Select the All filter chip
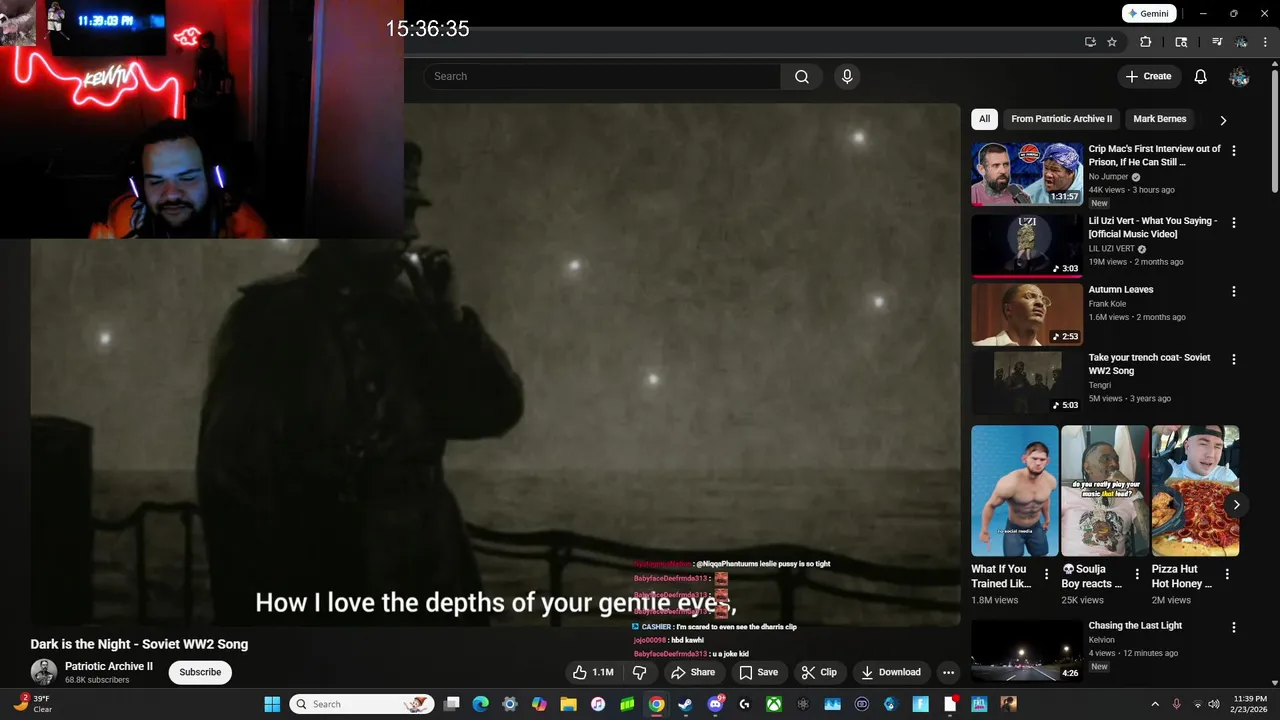Image resolution: width=1280 pixels, height=720 pixels. point(984,119)
